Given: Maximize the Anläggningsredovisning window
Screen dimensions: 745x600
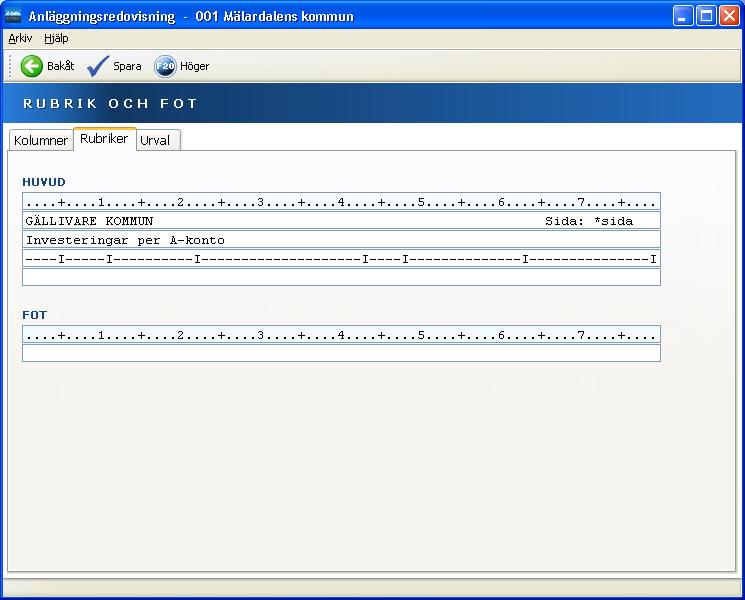Looking at the screenshot, I should coord(706,16).
